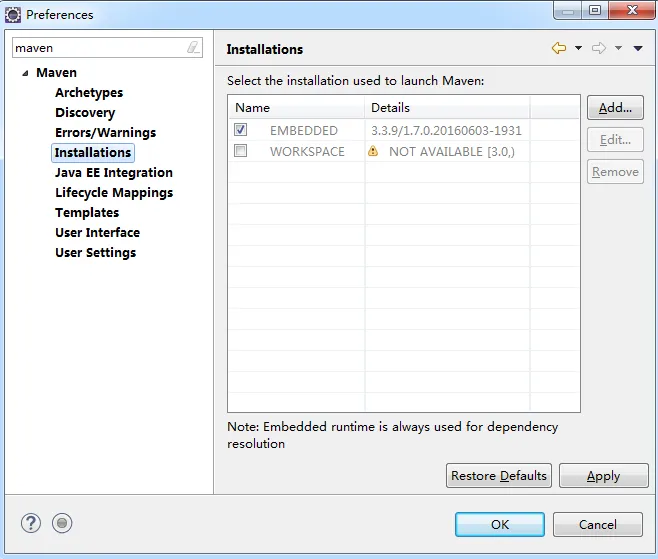Click the Edit... button

(x=615, y=140)
